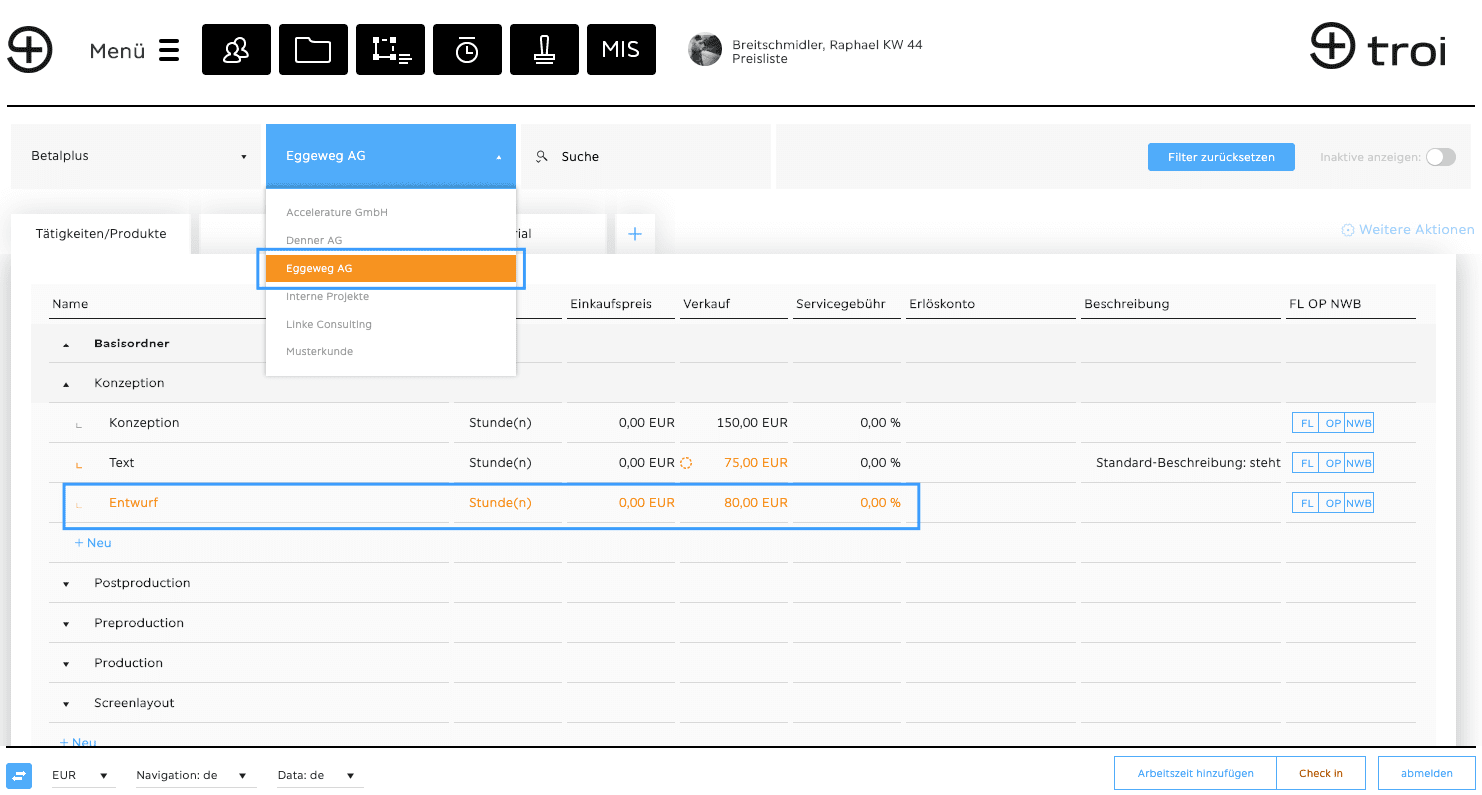The width and height of the screenshot is (1482, 795).
Task: Select Linke Consulting from the dropdown list
Action: pyautogui.click(x=329, y=324)
